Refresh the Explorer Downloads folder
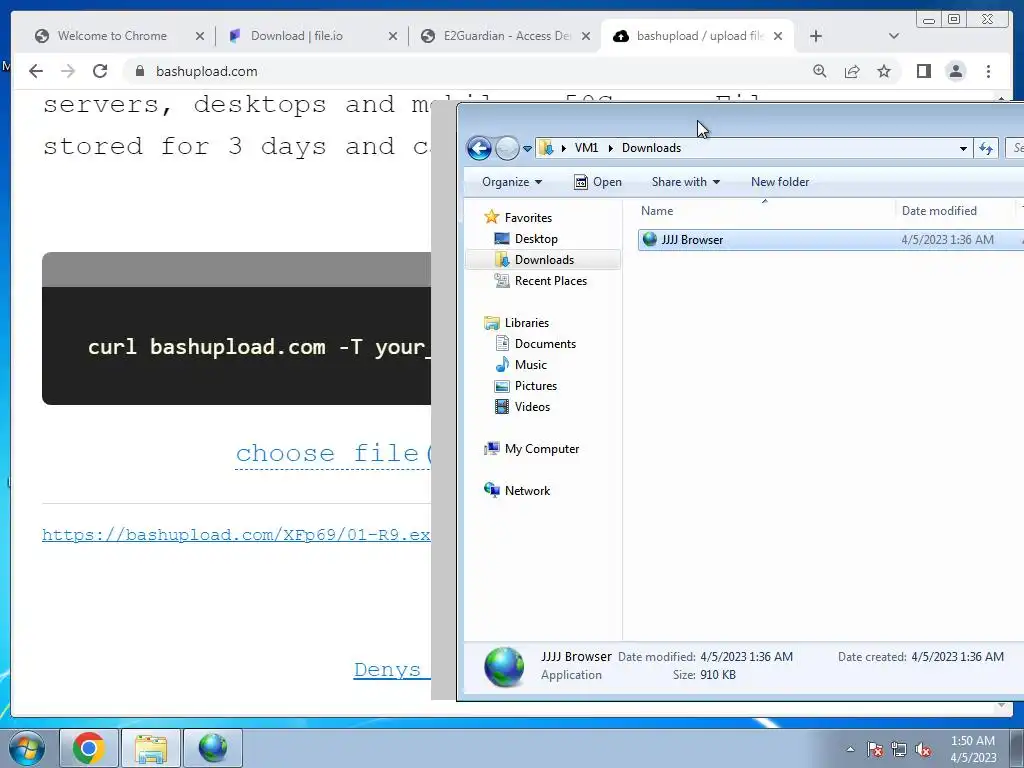 985,148
